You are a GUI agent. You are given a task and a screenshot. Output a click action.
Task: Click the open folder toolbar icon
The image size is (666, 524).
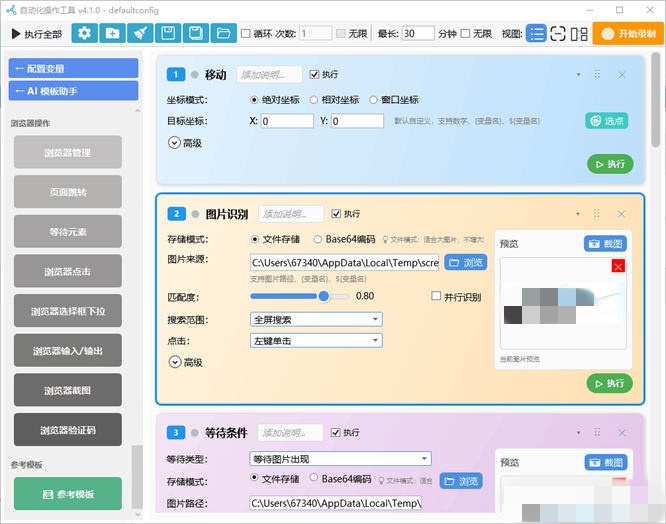click(x=223, y=33)
